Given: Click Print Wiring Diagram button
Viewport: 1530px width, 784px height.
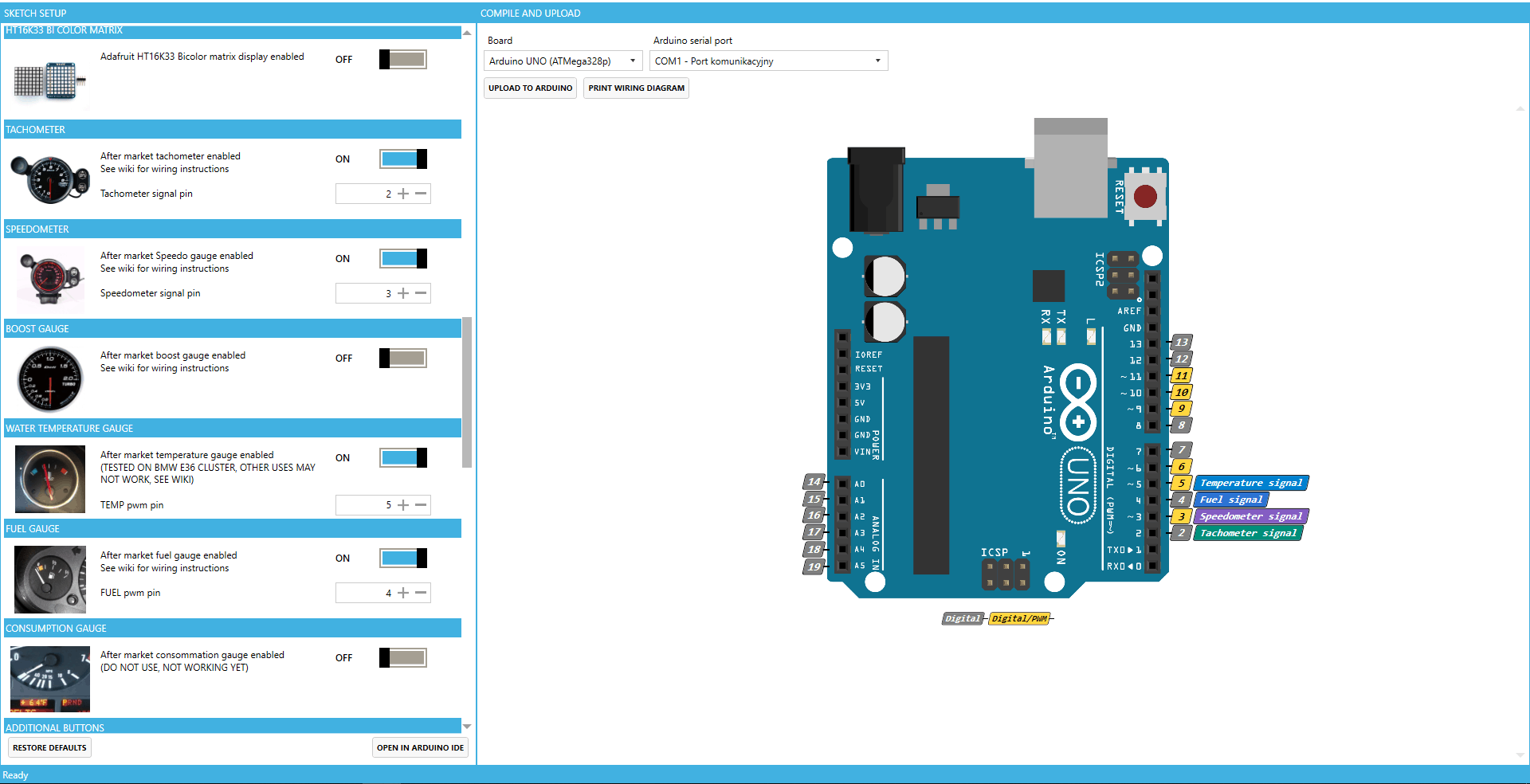Looking at the screenshot, I should [x=636, y=88].
